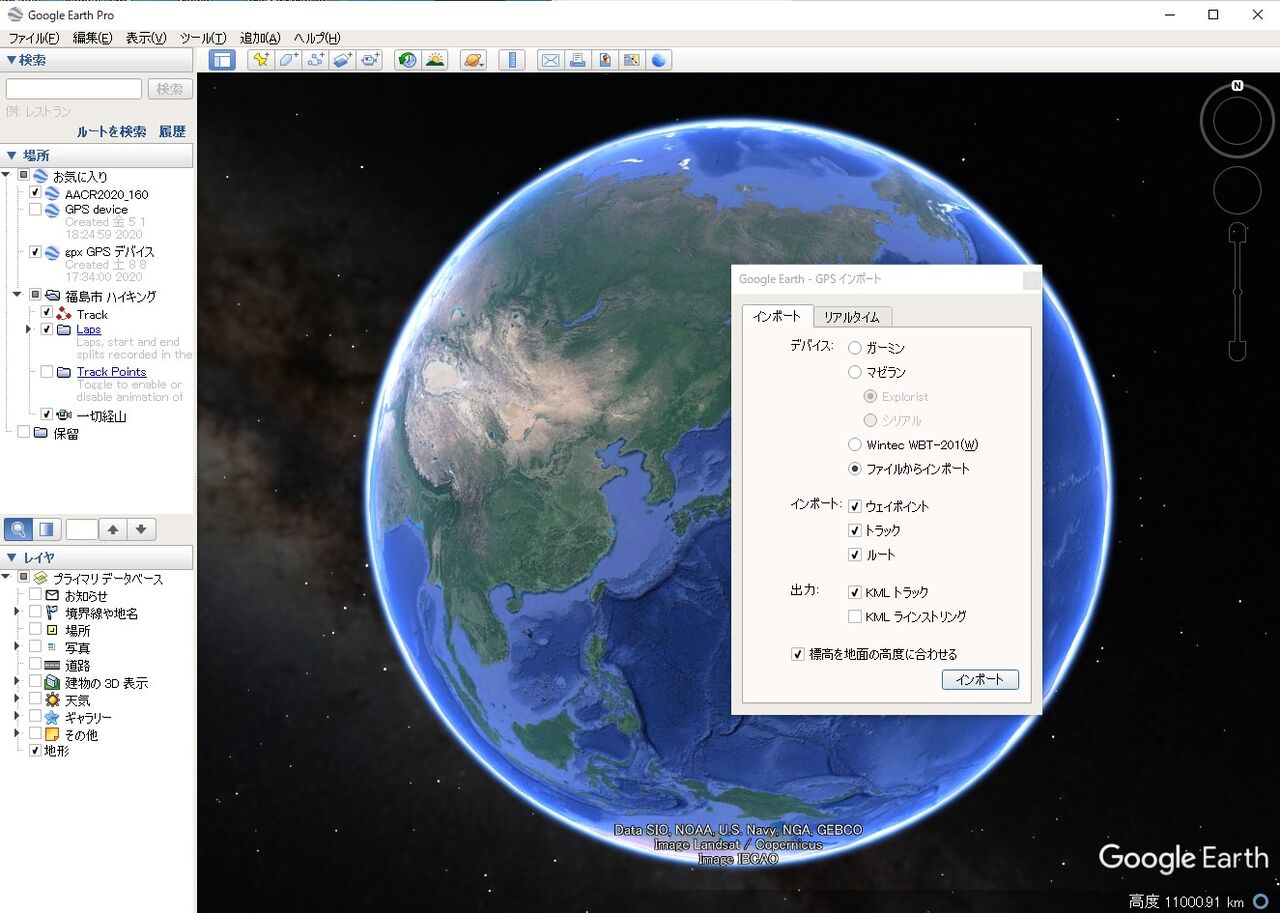Image resolution: width=1280 pixels, height=913 pixels.
Task: Click the zoom slider handle
Action: tap(1237, 292)
